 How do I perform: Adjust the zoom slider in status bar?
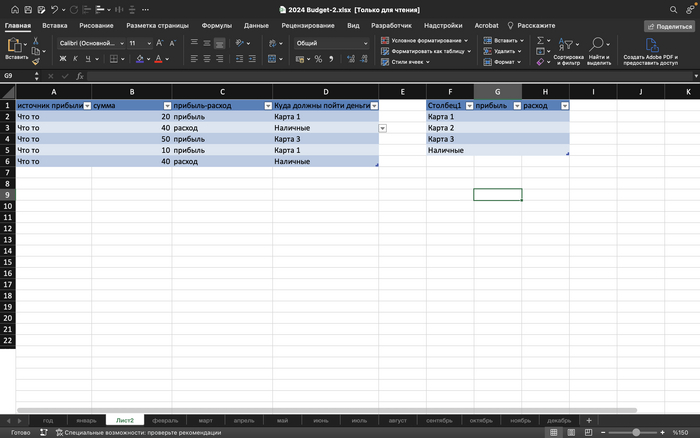(636, 432)
